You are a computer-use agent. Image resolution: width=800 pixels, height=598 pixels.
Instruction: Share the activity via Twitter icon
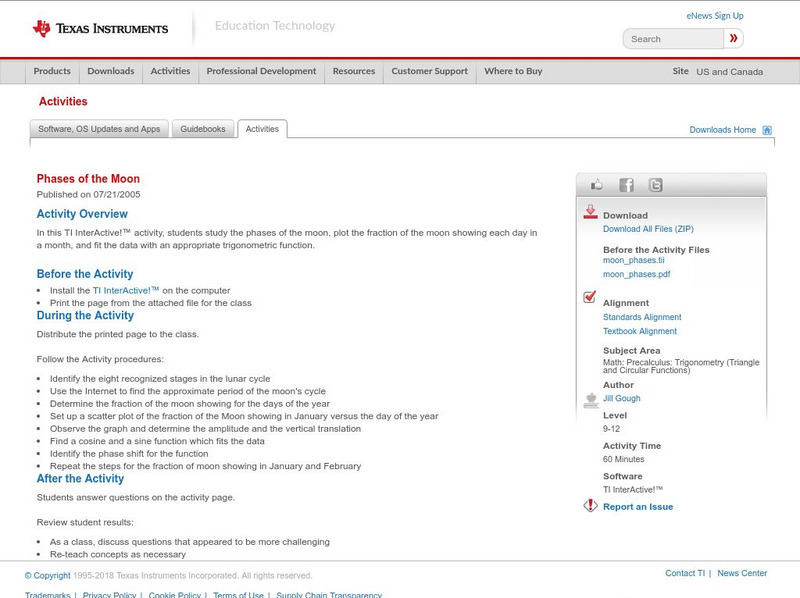(655, 185)
